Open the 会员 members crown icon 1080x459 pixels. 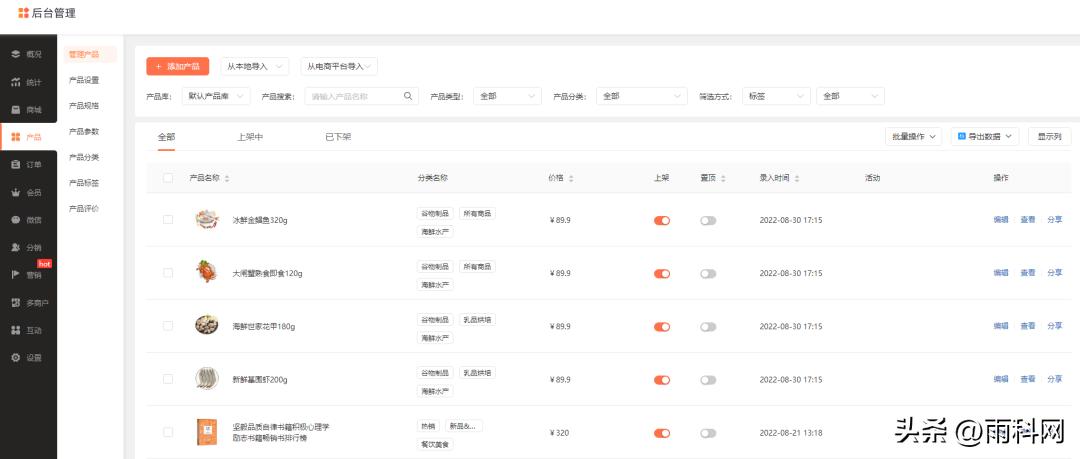click(x=16, y=192)
